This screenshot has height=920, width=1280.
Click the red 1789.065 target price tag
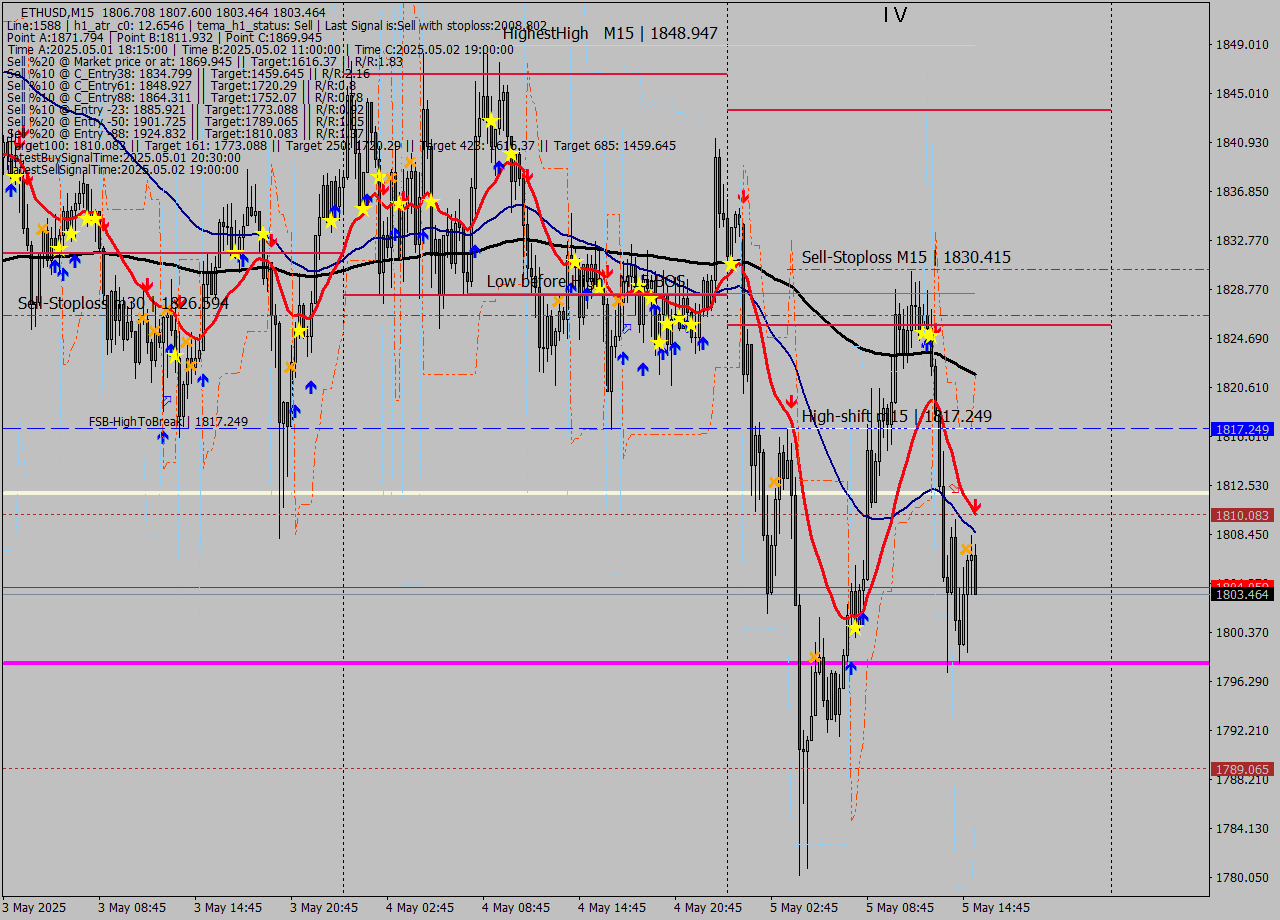[1242, 769]
